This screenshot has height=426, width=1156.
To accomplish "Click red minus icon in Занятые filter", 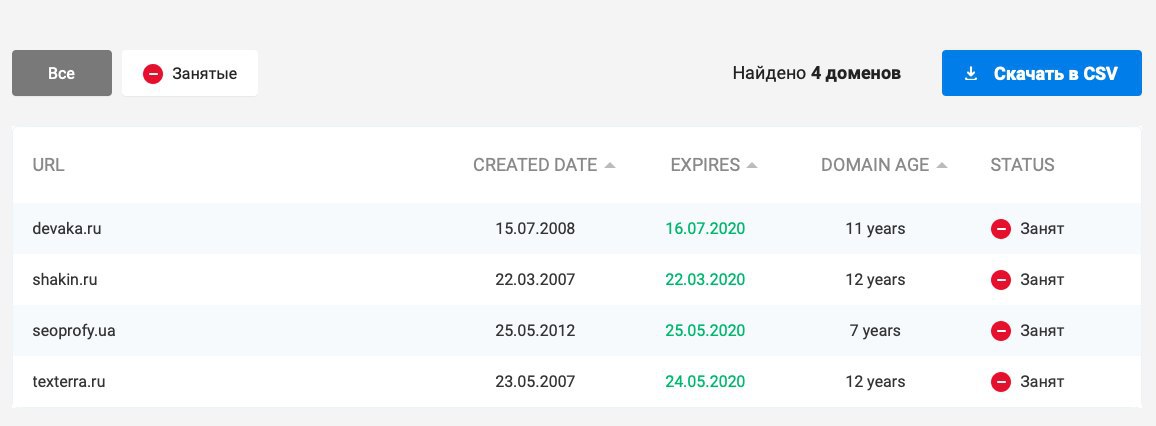I will pyautogui.click(x=153, y=74).
